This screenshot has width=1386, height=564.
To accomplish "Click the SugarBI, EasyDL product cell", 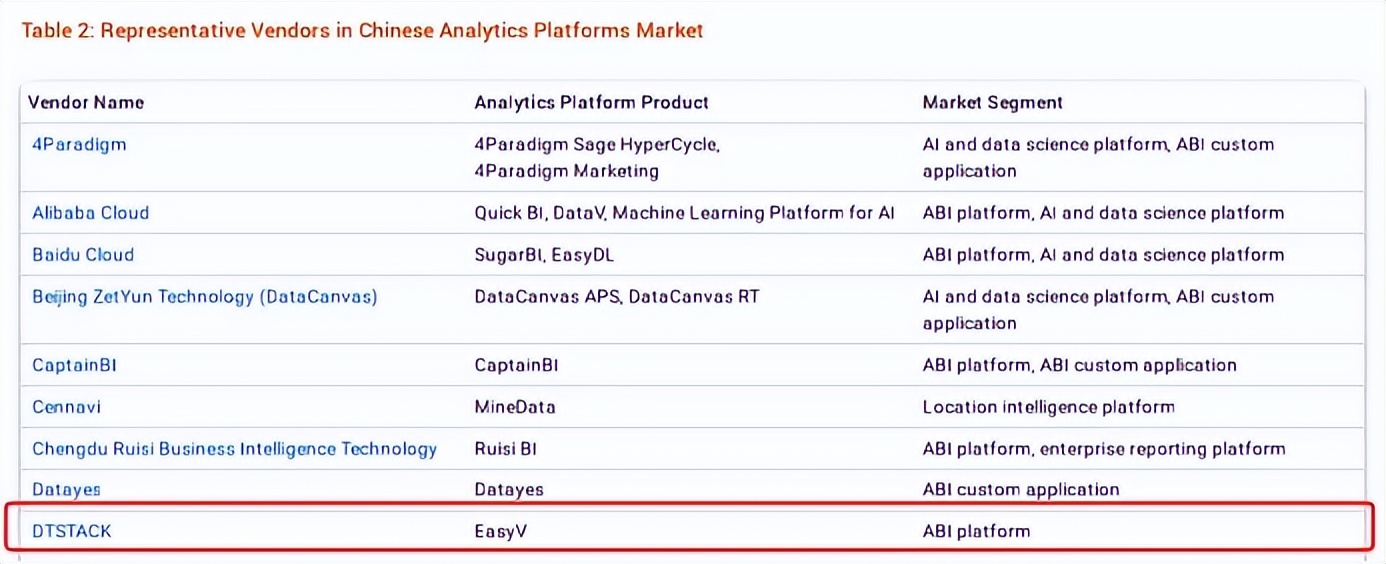I will coord(544,255).
